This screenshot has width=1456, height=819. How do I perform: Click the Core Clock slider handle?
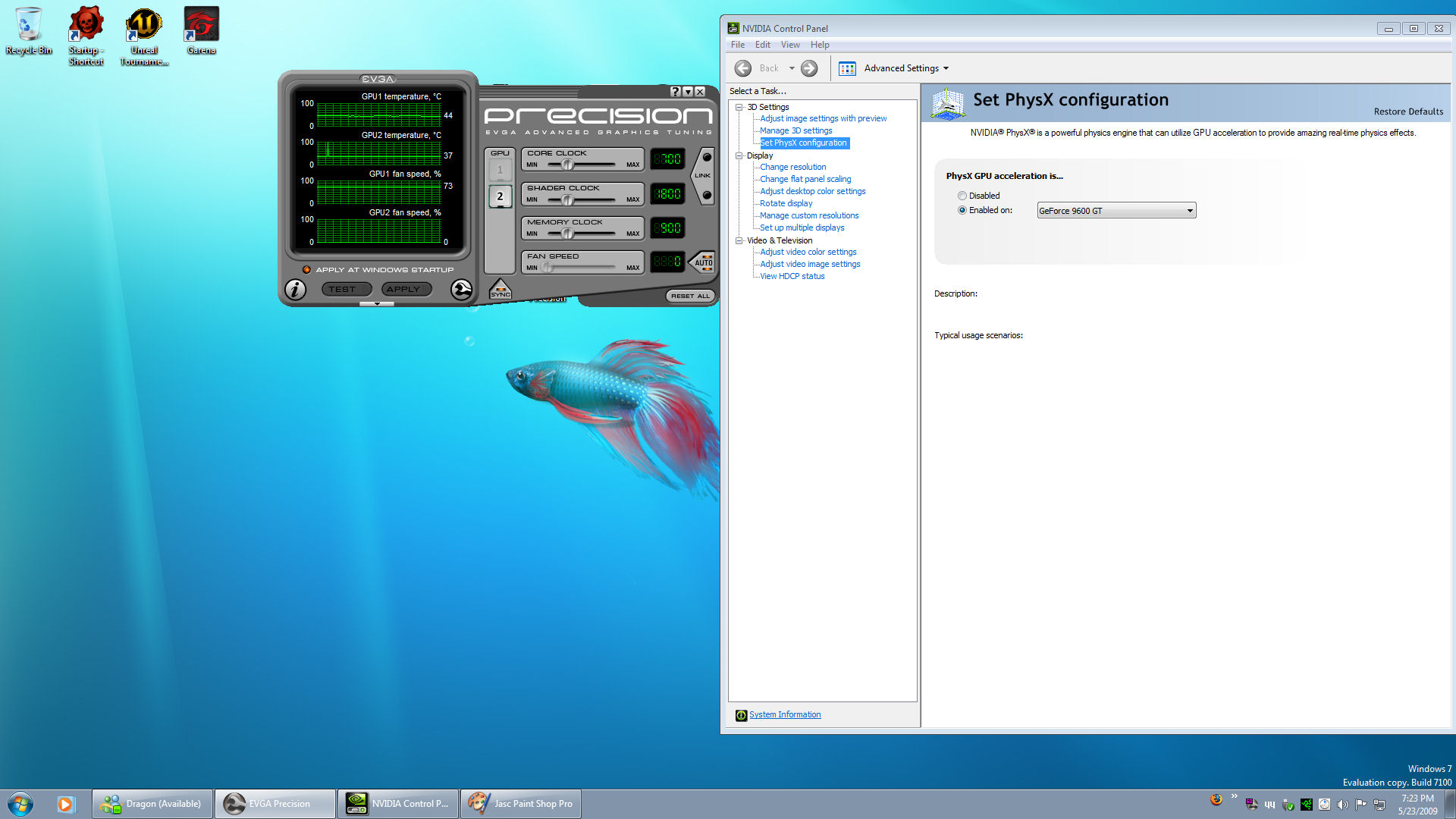567,165
